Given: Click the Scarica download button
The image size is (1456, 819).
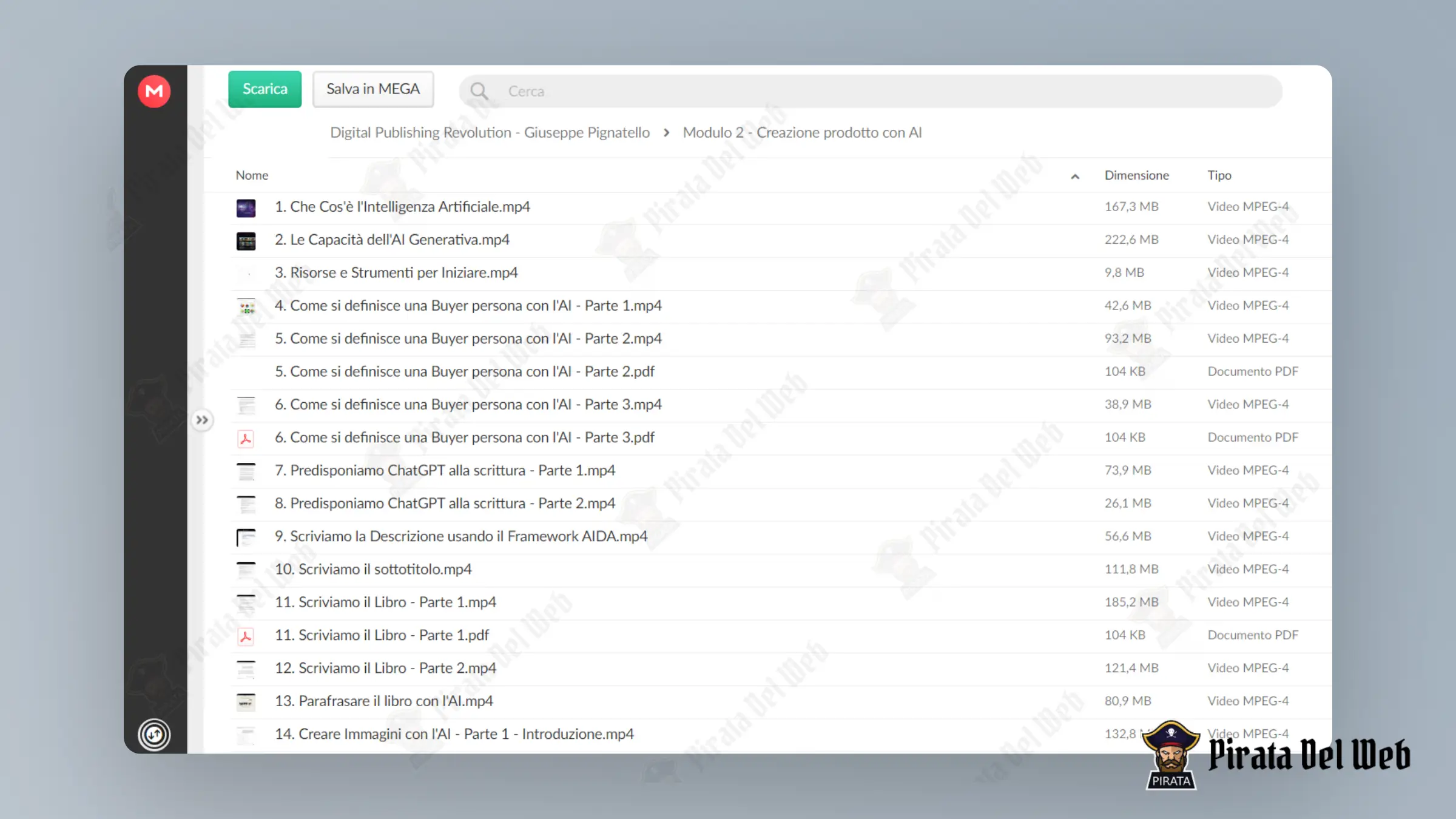Looking at the screenshot, I should [x=265, y=89].
